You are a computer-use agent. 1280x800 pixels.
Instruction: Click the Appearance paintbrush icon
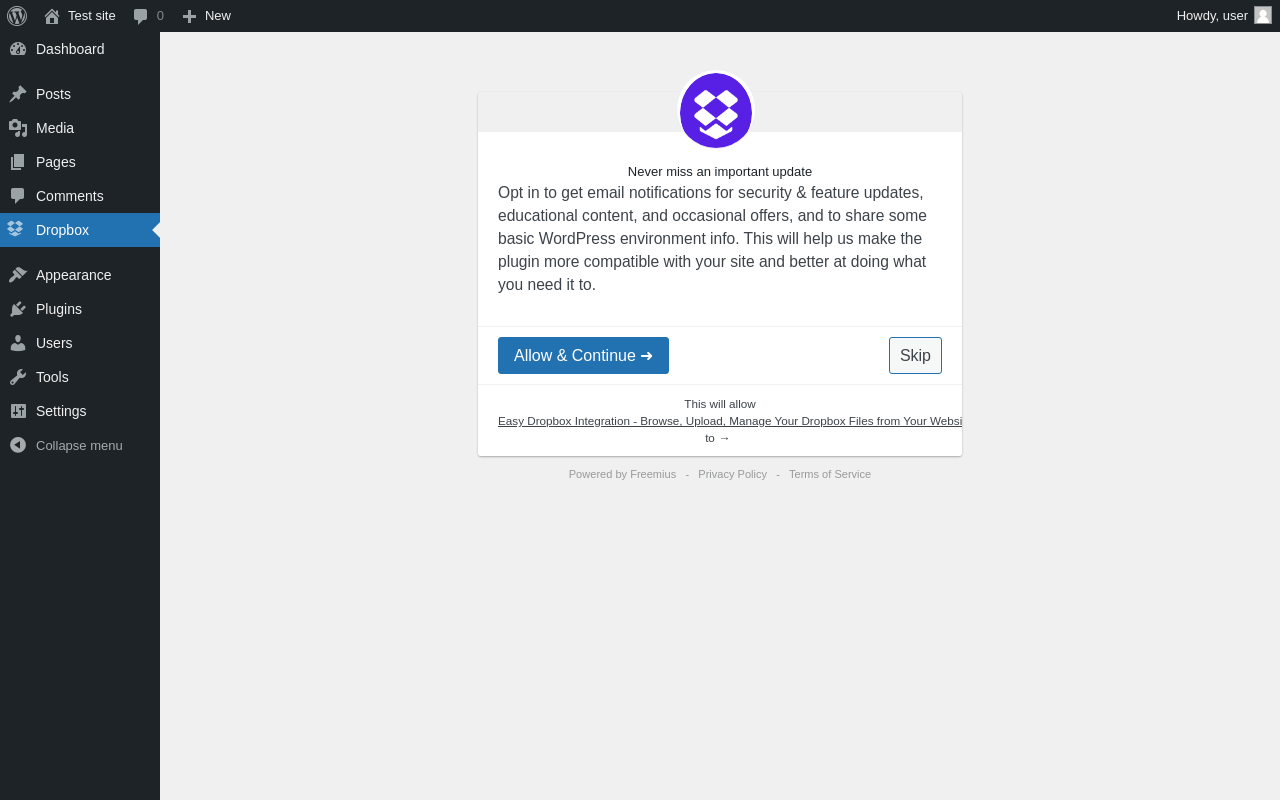[x=18, y=275]
